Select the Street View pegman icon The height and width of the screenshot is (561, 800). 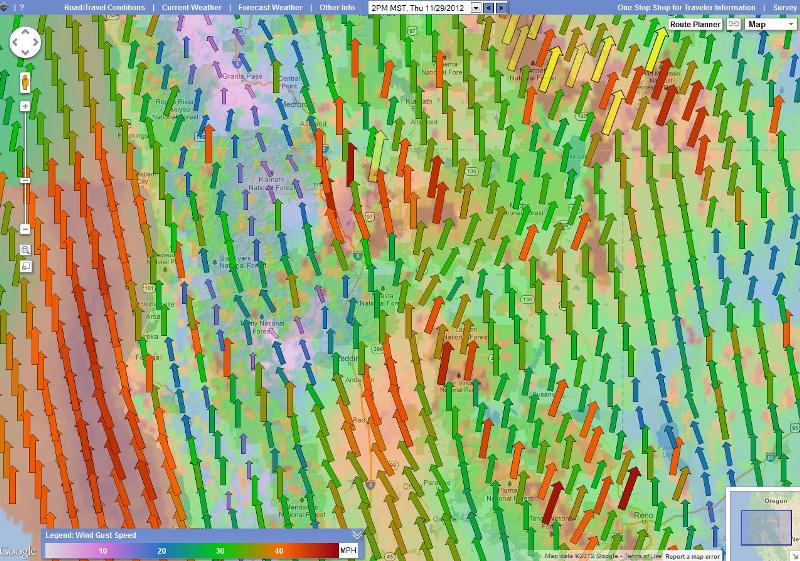(x=25, y=82)
